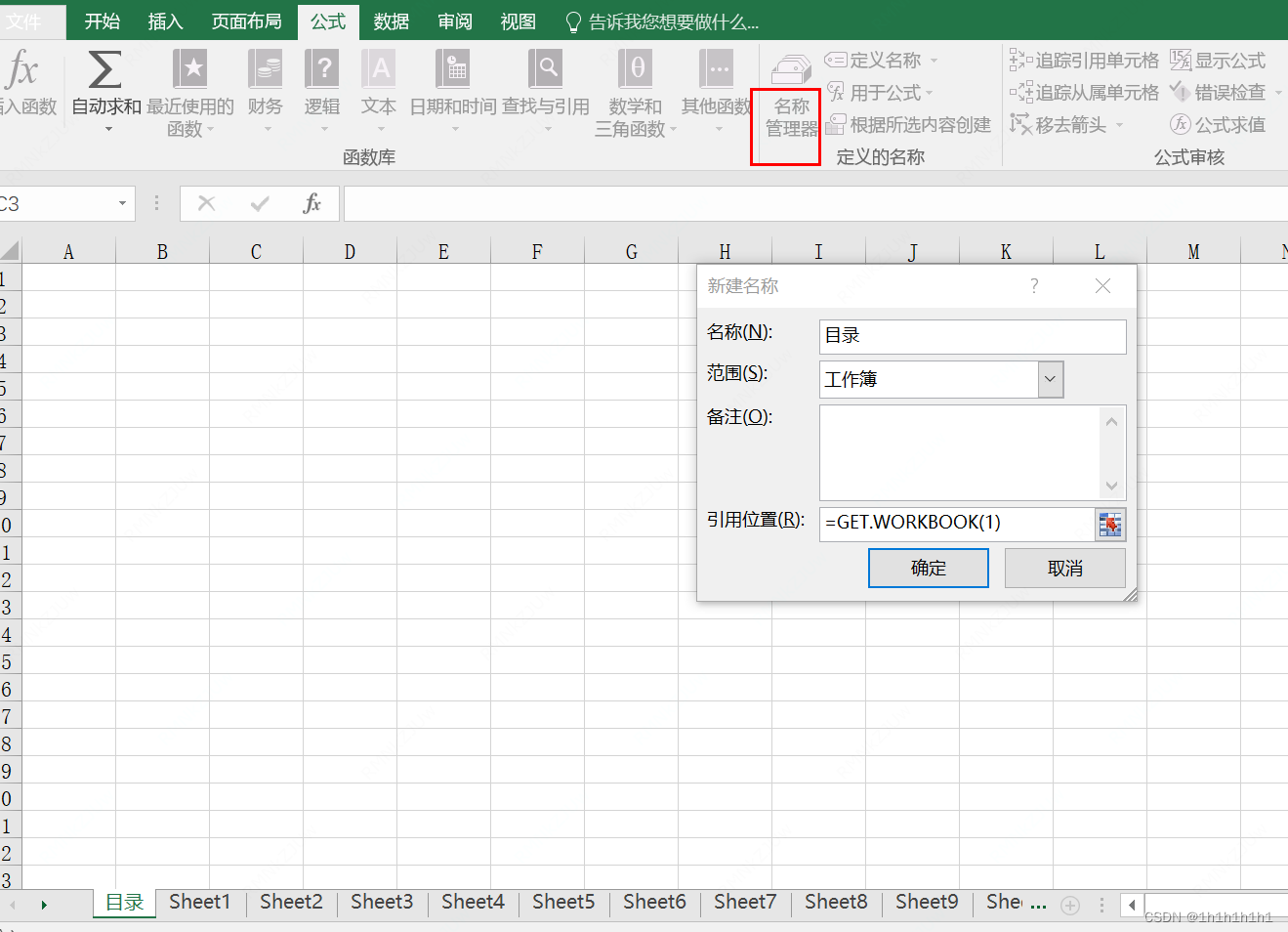Switch to the Data (数据) tab
The height and width of the screenshot is (932, 1288).
click(x=391, y=21)
